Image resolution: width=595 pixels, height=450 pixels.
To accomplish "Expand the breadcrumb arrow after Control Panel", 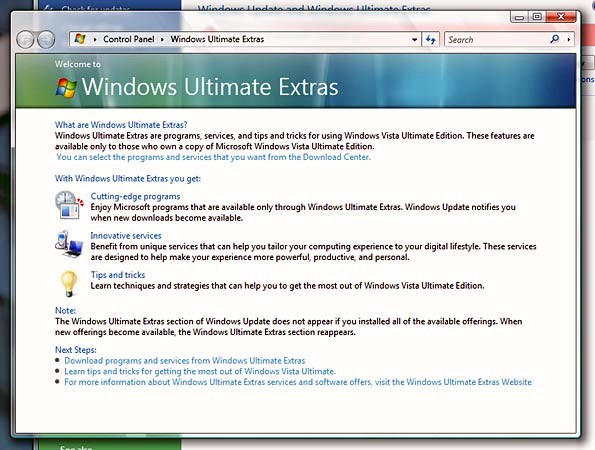I will point(162,39).
